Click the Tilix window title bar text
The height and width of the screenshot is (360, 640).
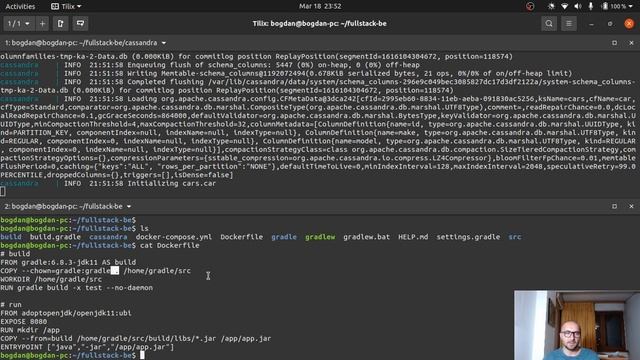click(x=320, y=24)
